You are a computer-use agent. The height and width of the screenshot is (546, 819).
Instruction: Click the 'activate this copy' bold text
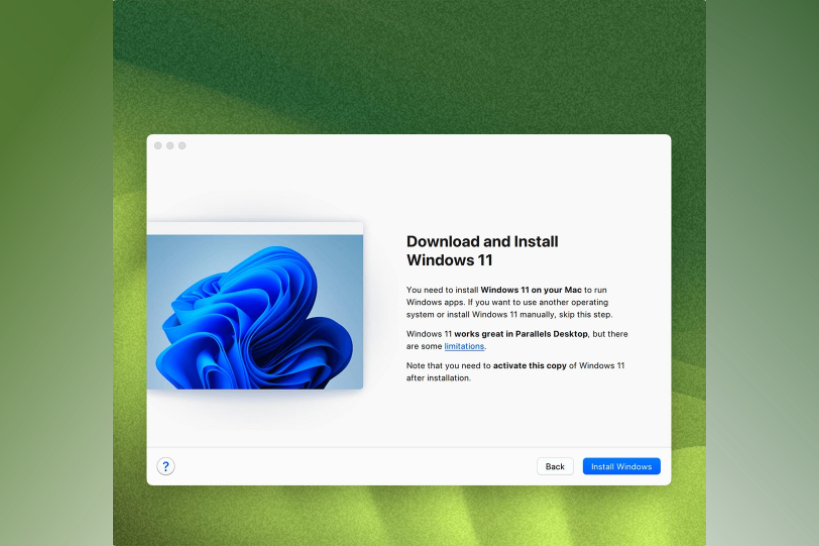tap(530, 365)
